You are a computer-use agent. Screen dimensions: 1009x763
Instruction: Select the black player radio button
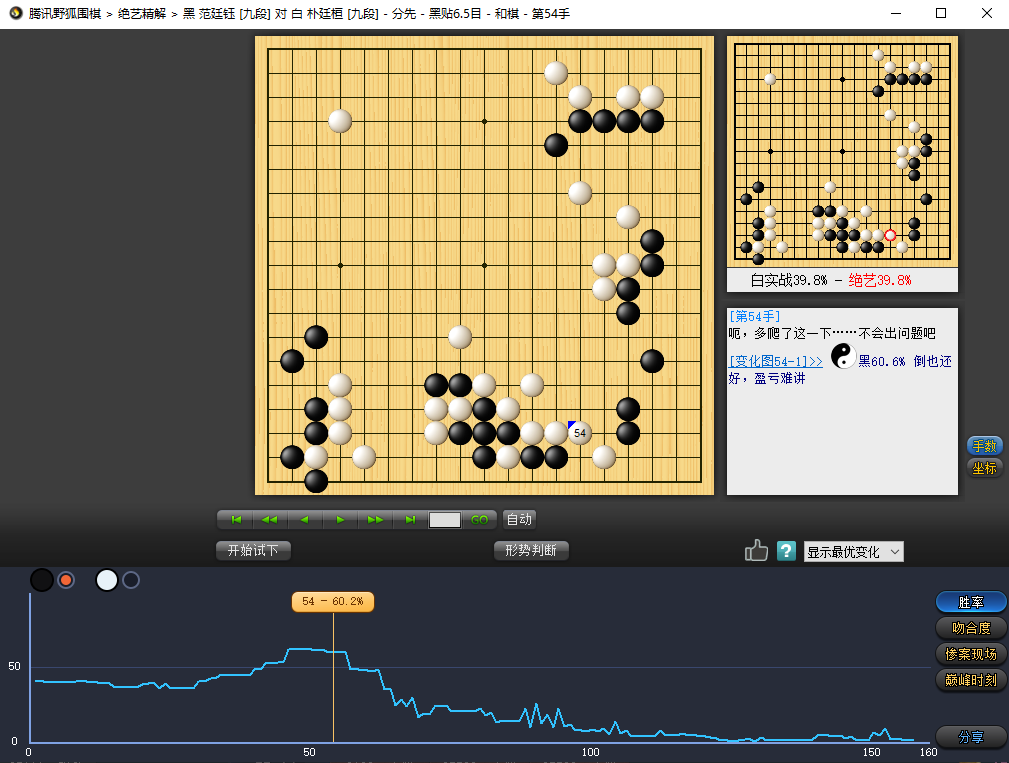pos(66,580)
